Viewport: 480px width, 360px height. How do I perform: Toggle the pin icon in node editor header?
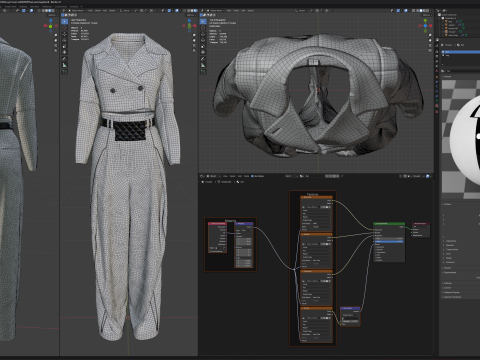click(x=342, y=176)
